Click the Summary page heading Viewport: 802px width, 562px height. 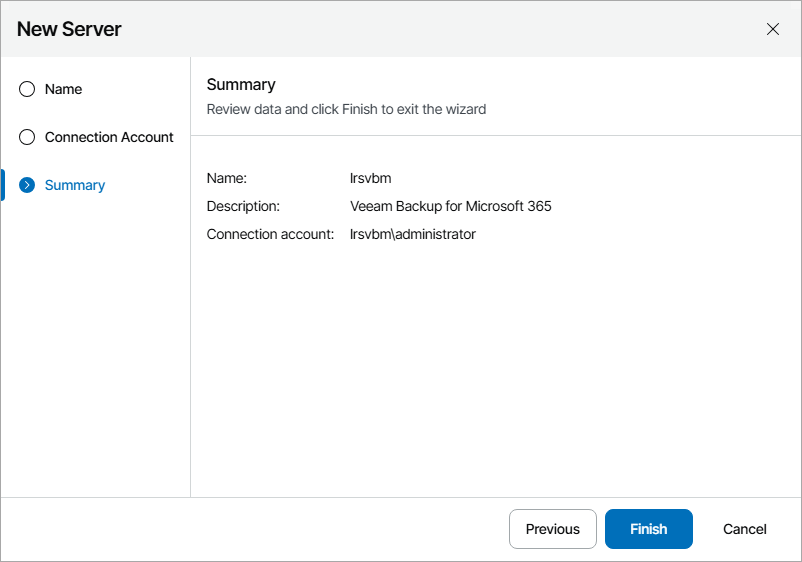pos(241,85)
